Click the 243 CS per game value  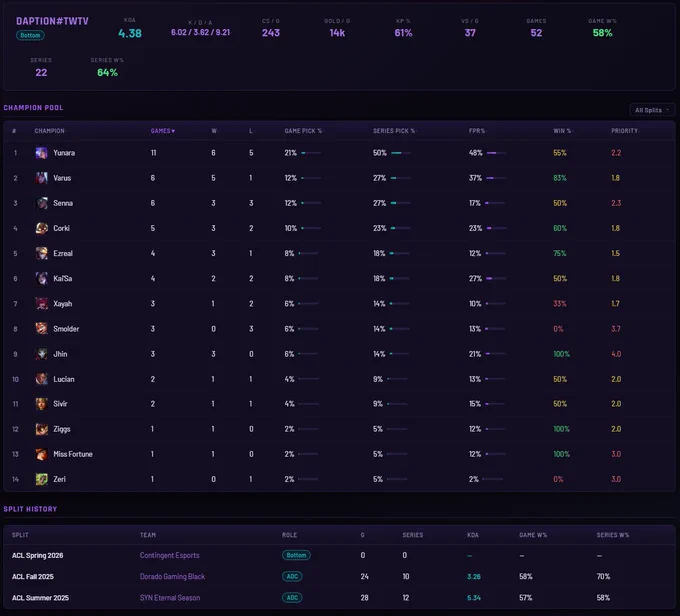click(x=271, y=33)
